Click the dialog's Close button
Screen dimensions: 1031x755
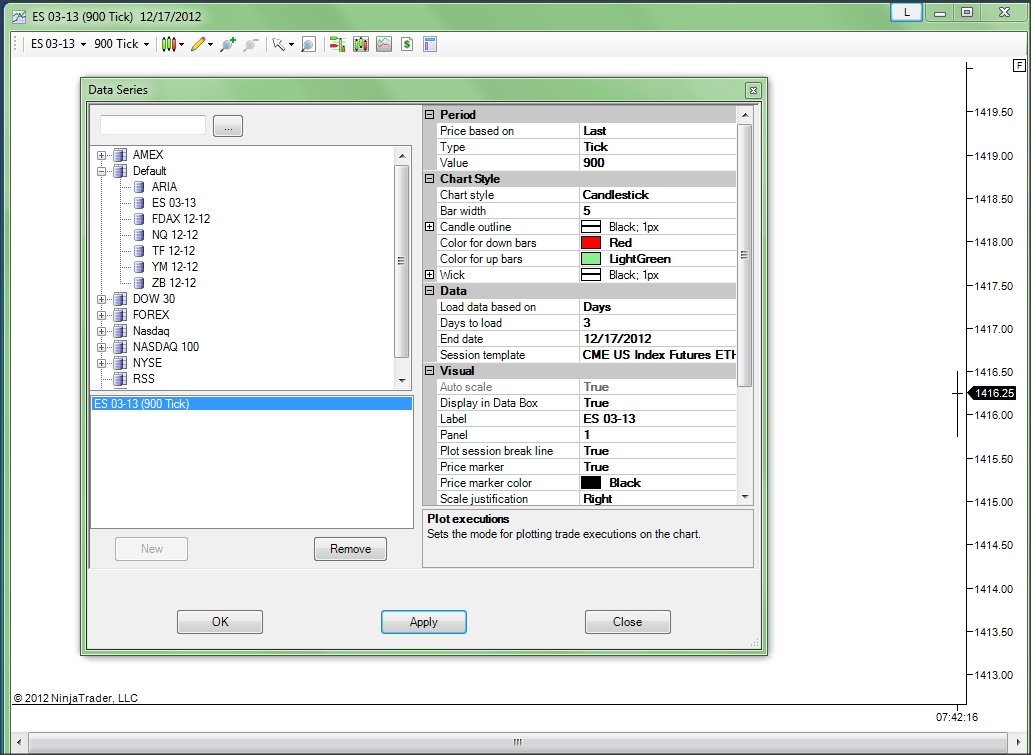click(627, 621)
